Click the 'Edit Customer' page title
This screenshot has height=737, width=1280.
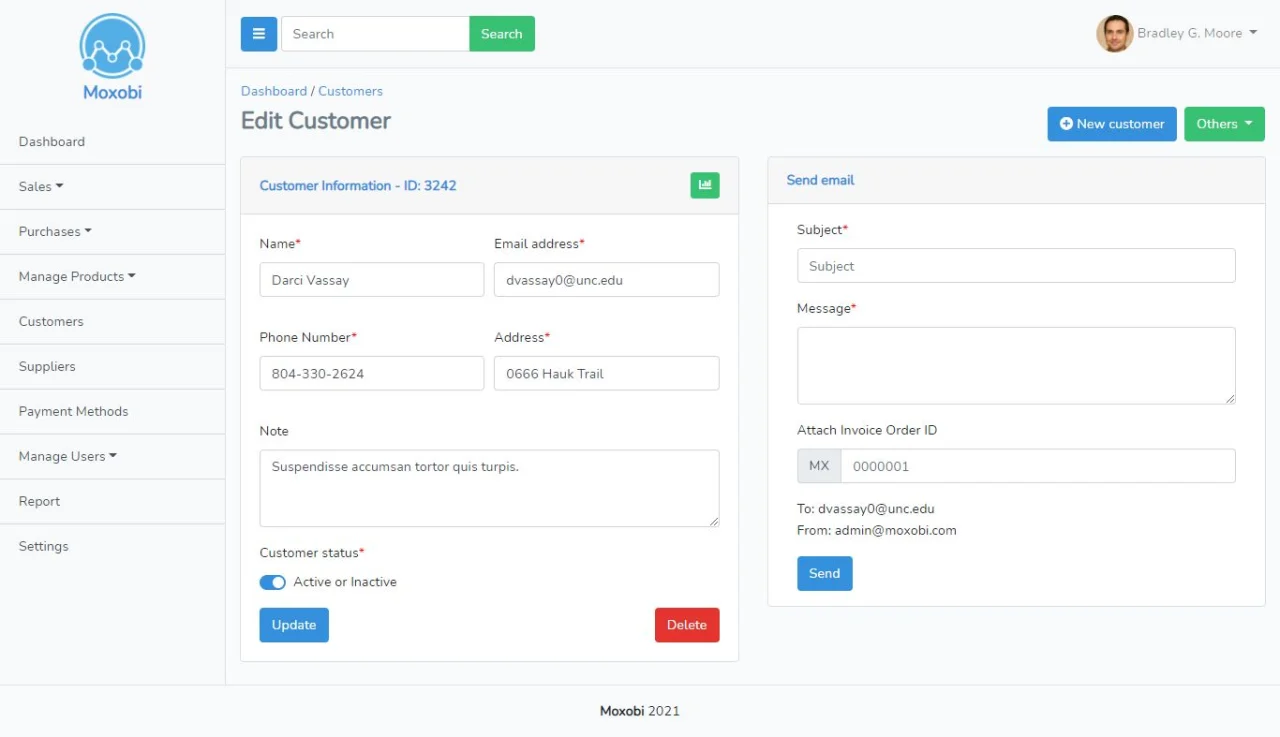pyautogui.click(x=316, y=121)
